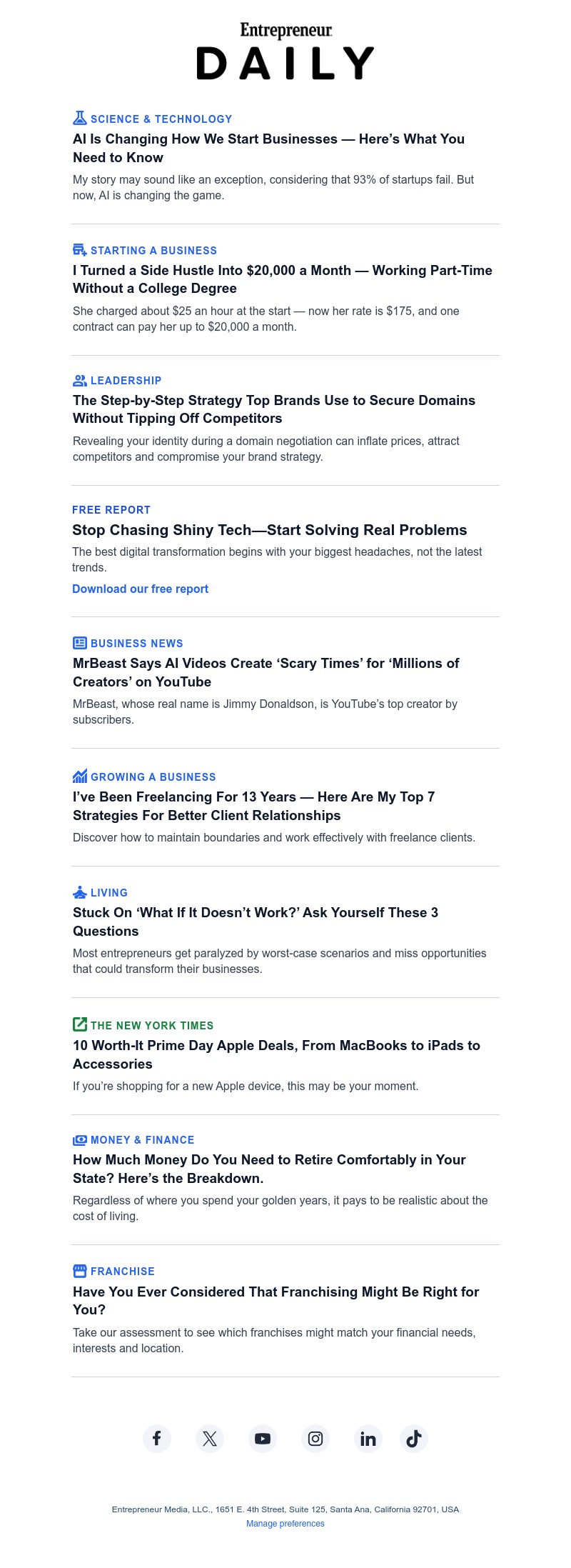Open the X (Twitter) social icon
Image resolution: width=571 pixels, height=1568 pixels.
210,1438
